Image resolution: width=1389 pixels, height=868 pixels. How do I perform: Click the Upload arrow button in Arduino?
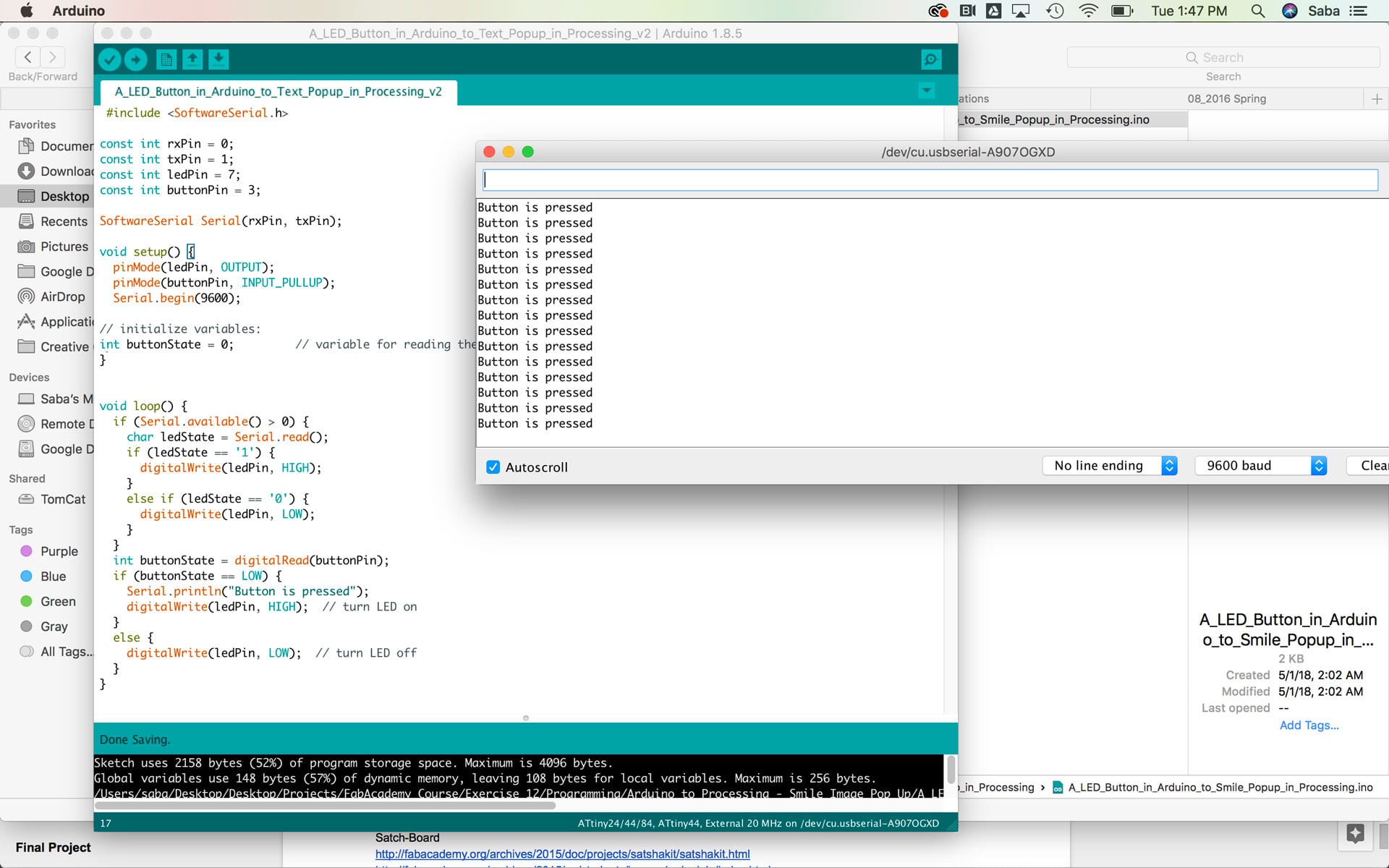tap(135, 59)
